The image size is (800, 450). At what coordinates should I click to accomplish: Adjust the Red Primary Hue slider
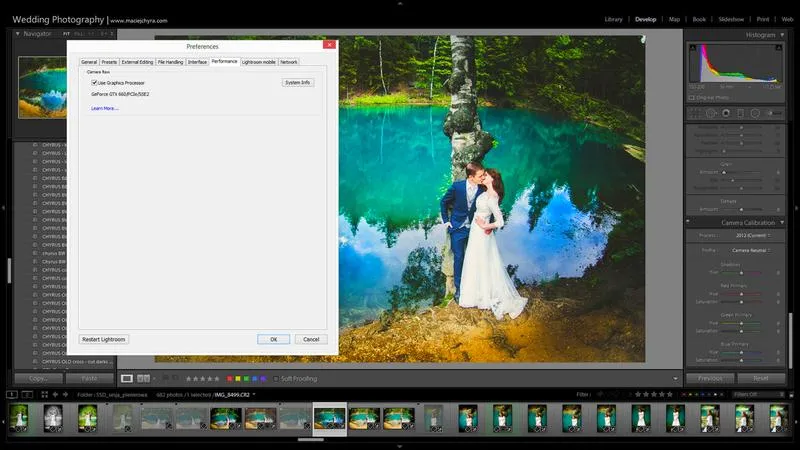click(741, 294)
